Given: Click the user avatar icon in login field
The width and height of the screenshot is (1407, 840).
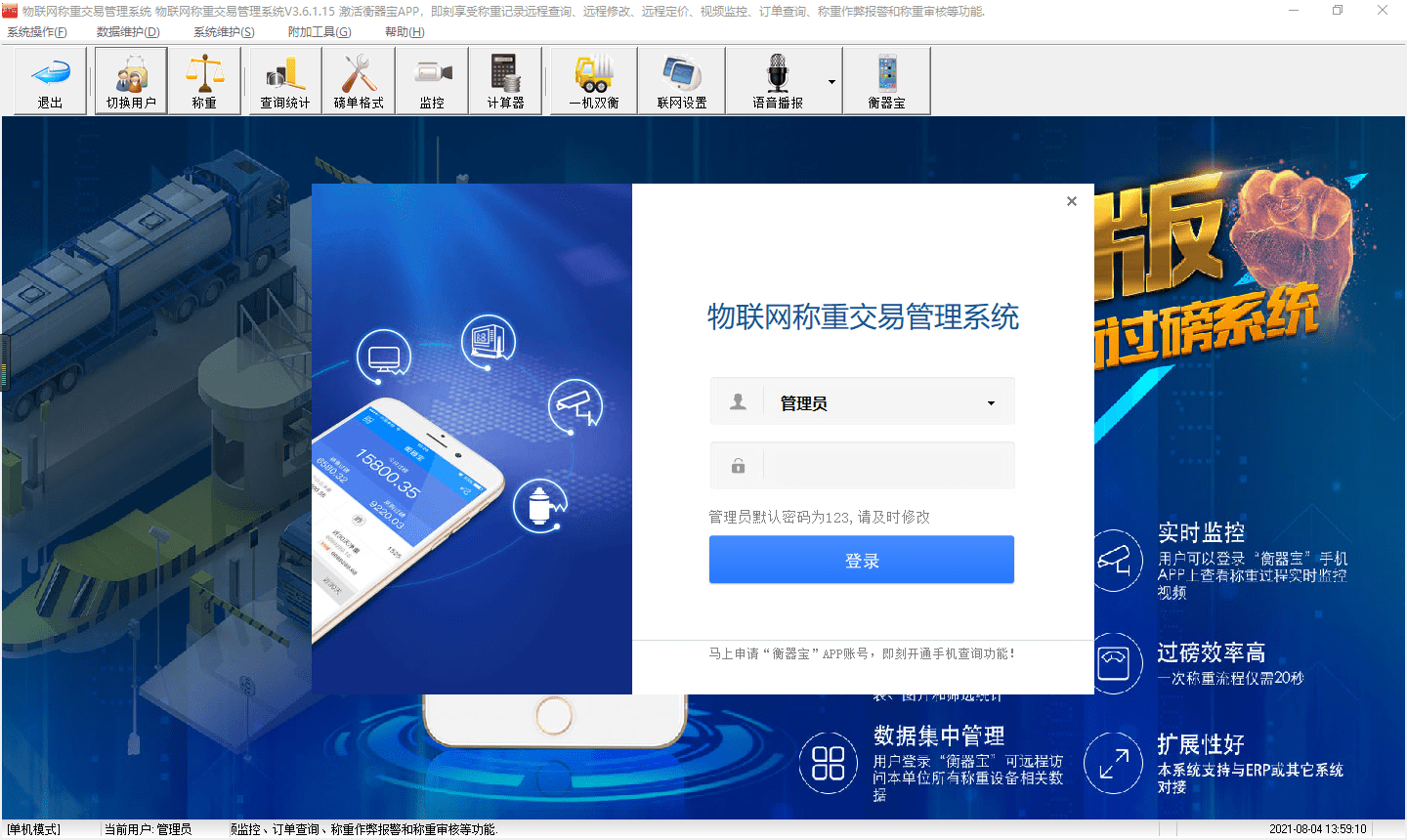Looking at the screenshot, I should (x=739, y=402).
